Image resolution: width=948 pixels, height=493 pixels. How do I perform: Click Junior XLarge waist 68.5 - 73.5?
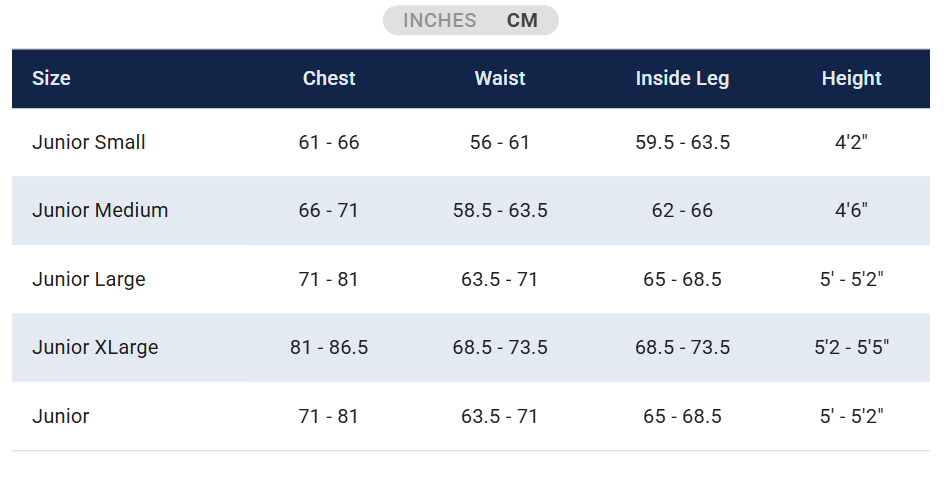tap(500, 347)
